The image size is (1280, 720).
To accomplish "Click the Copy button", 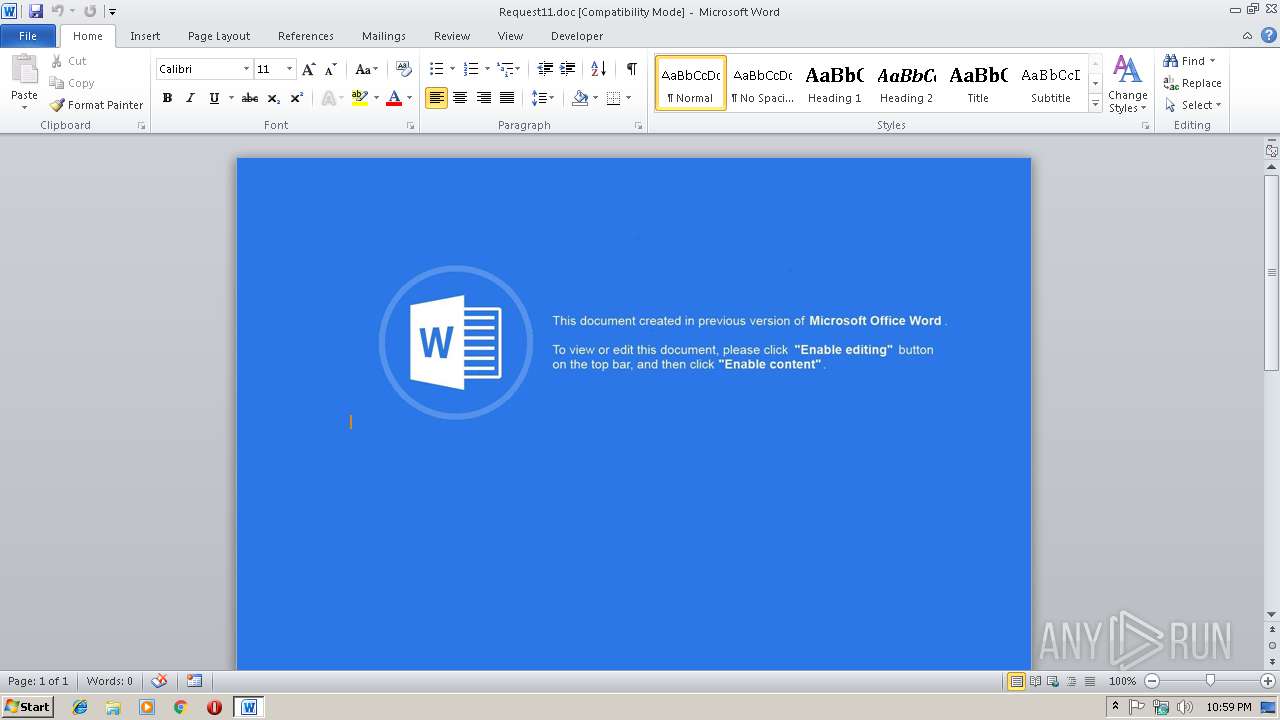I will coord(71,83).
